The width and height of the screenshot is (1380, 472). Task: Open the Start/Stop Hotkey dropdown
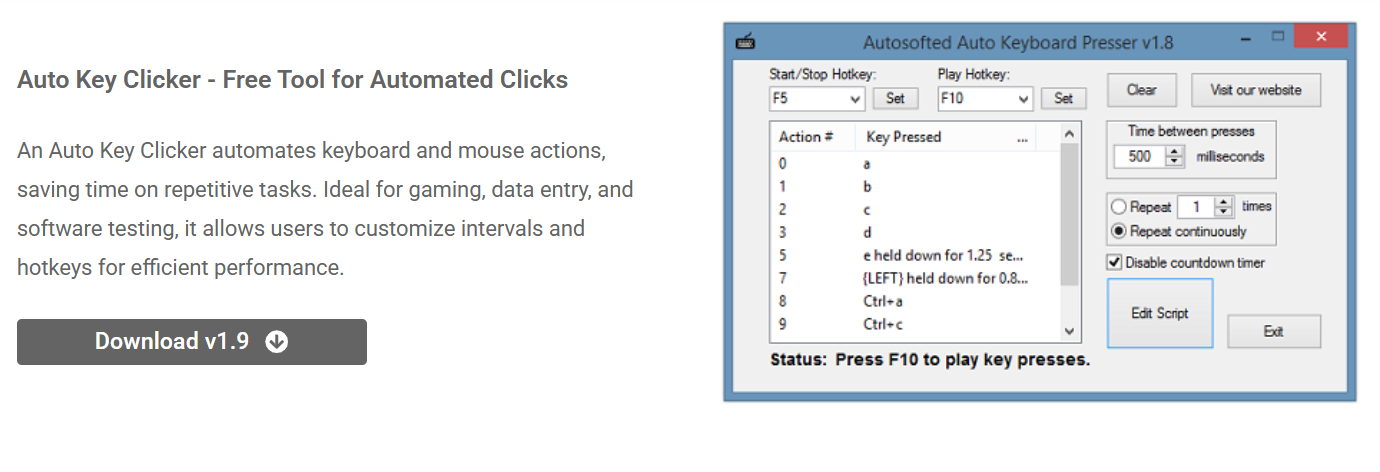pos(855,98)
